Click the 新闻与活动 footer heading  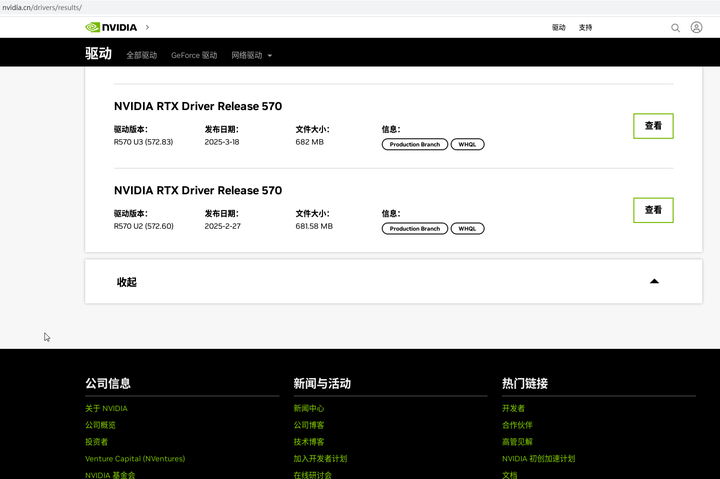[x=322, y=383]
